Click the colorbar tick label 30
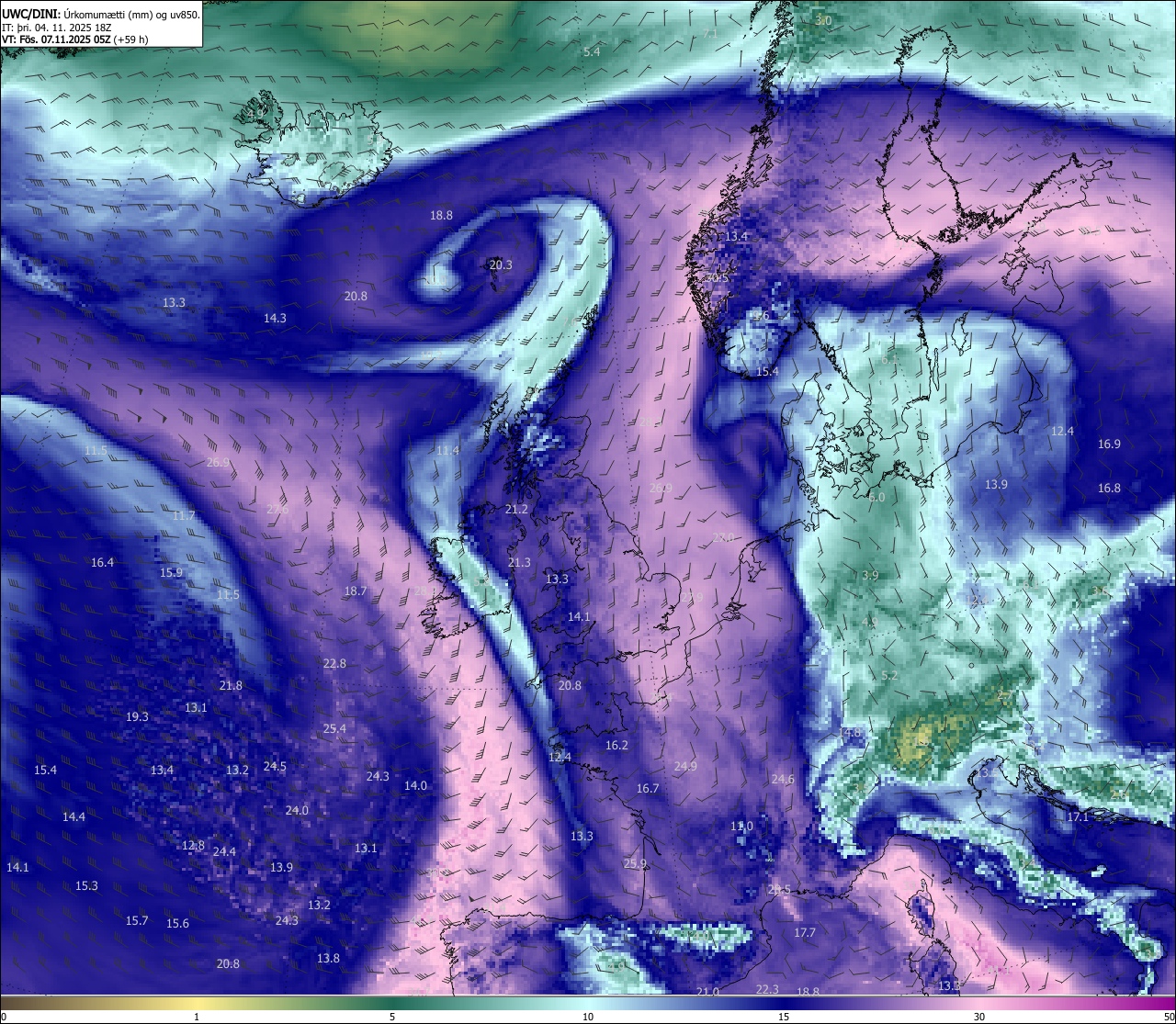1176x1024 pixels. [x=979, y=1017]
